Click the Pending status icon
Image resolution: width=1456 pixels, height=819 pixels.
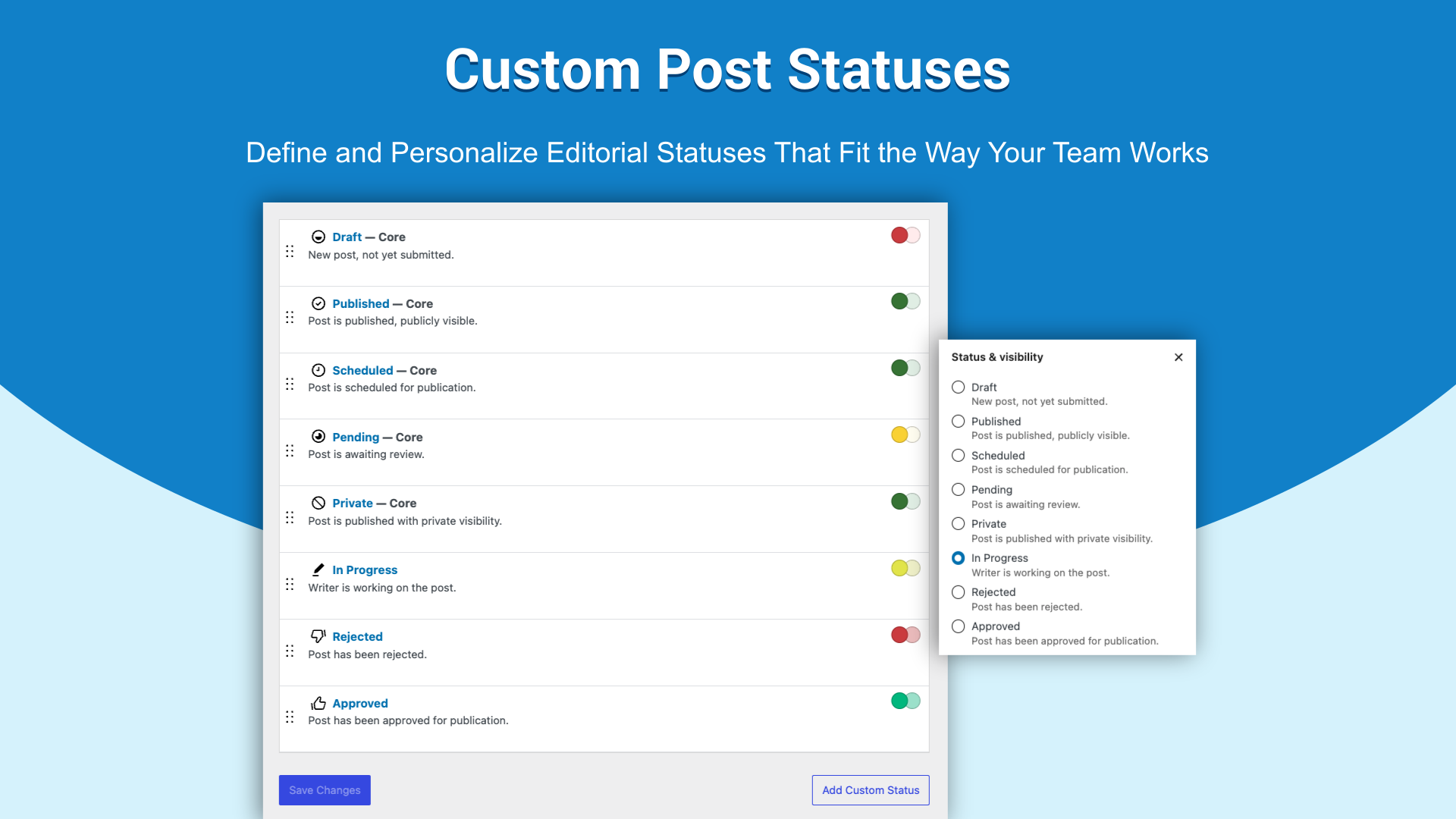click(318, 437)
